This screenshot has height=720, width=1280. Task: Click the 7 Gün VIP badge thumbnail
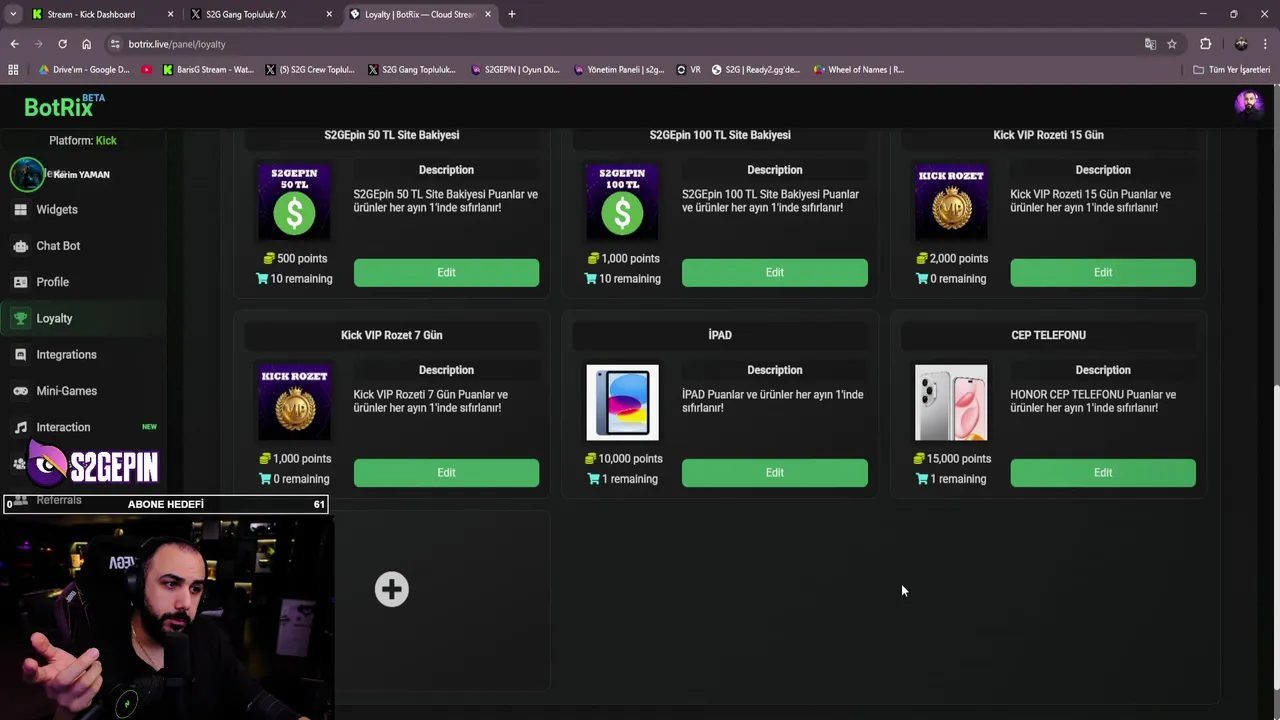coord(294,402)
